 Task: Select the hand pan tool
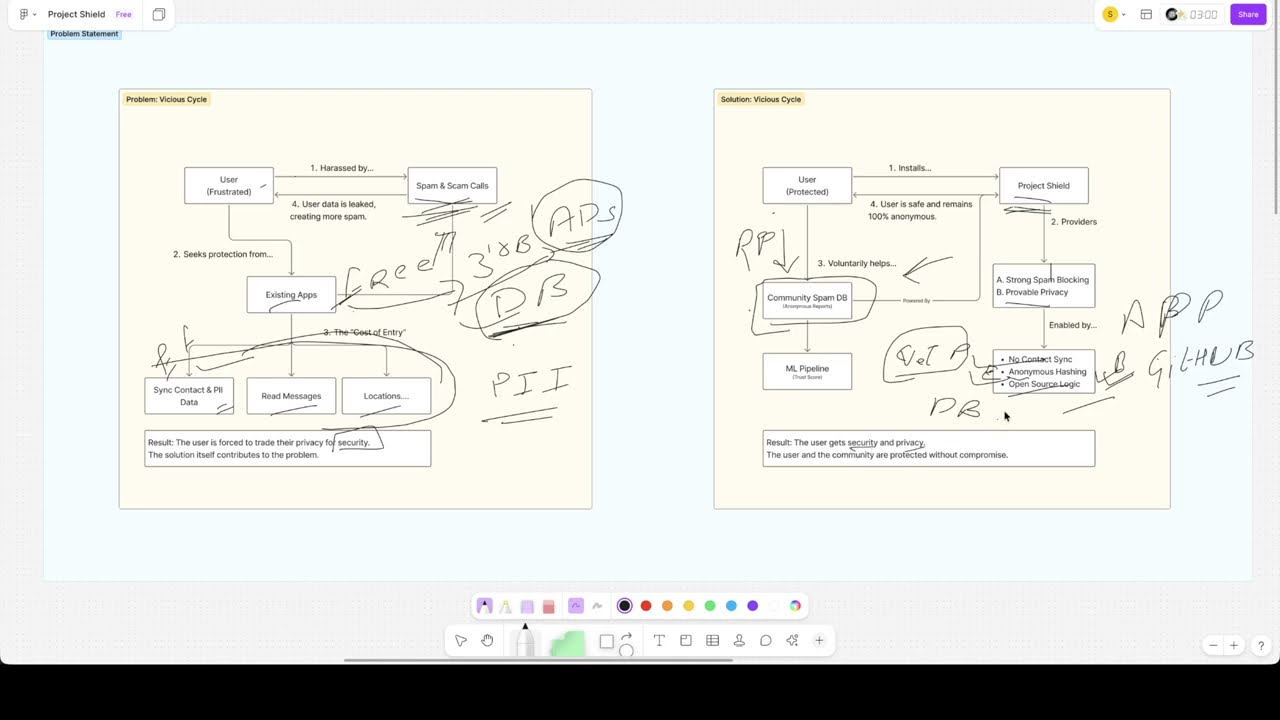coord(487,641)
